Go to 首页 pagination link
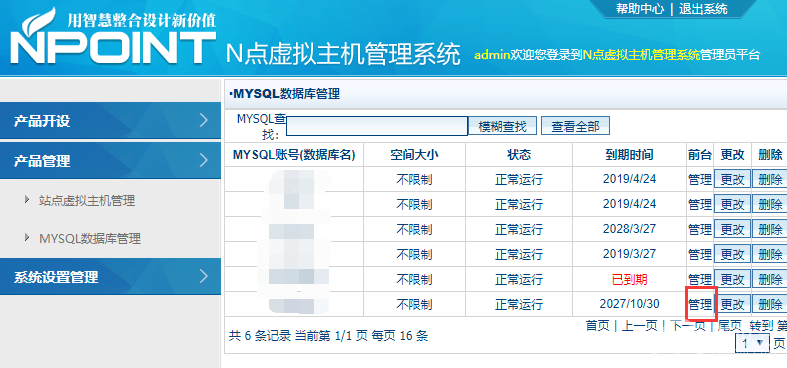The width and height of the screenshot is (787, 368). (597, 326)
